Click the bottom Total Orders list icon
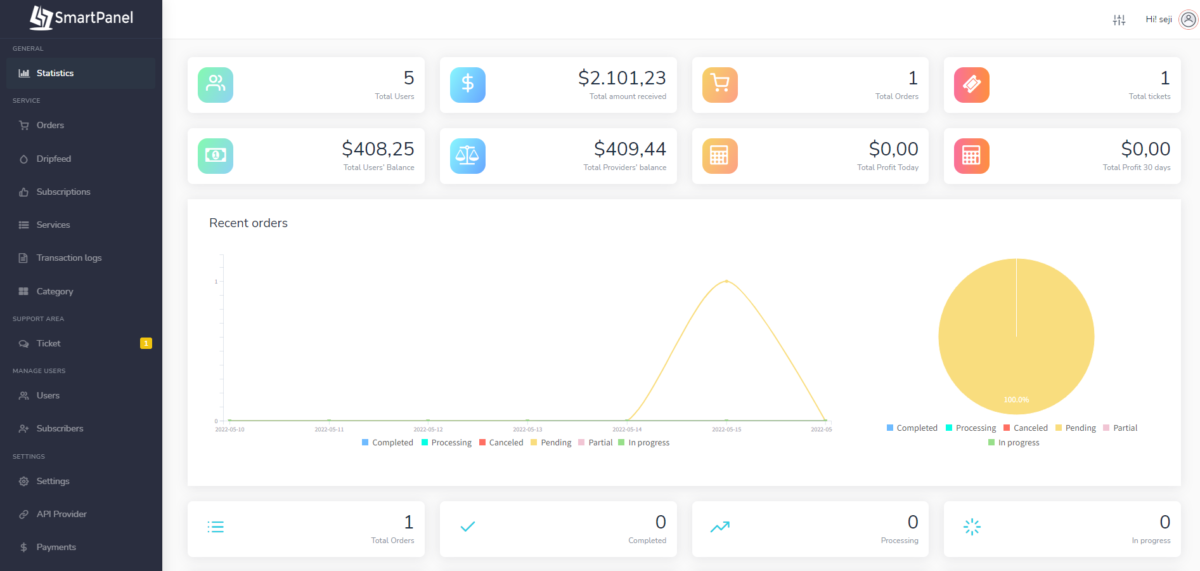Screen dimensions: 1200x571 click(x=215, y=526)
